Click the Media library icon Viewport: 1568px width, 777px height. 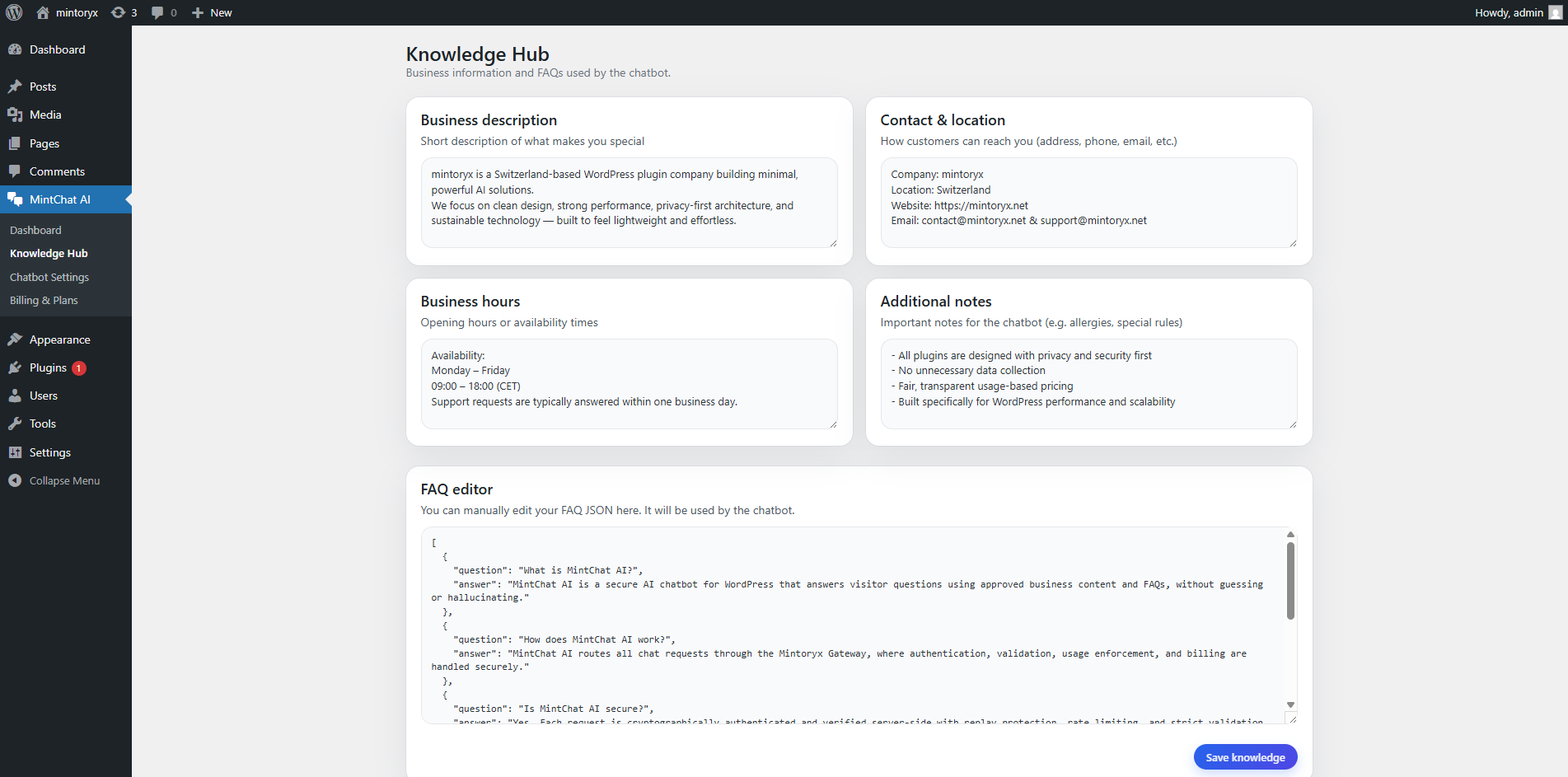pos(16,115)
